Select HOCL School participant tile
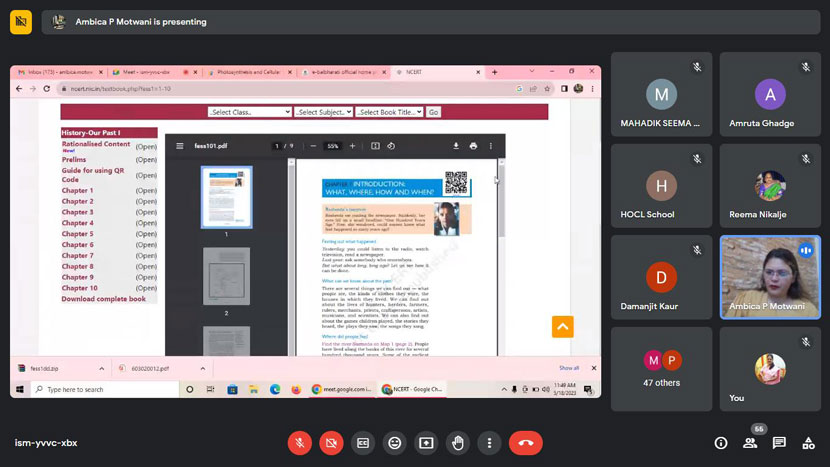The image size is (830, 467). (662, 186)
